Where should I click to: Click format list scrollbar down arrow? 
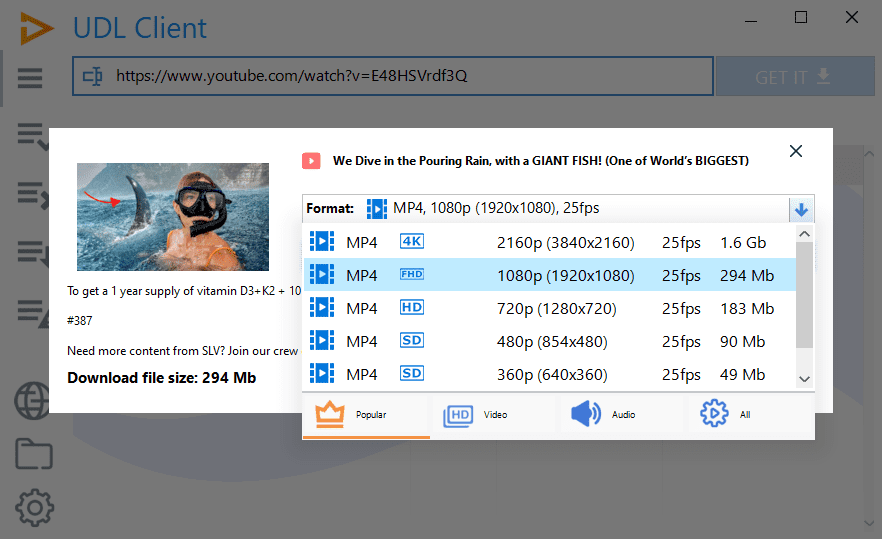[804, 379]
